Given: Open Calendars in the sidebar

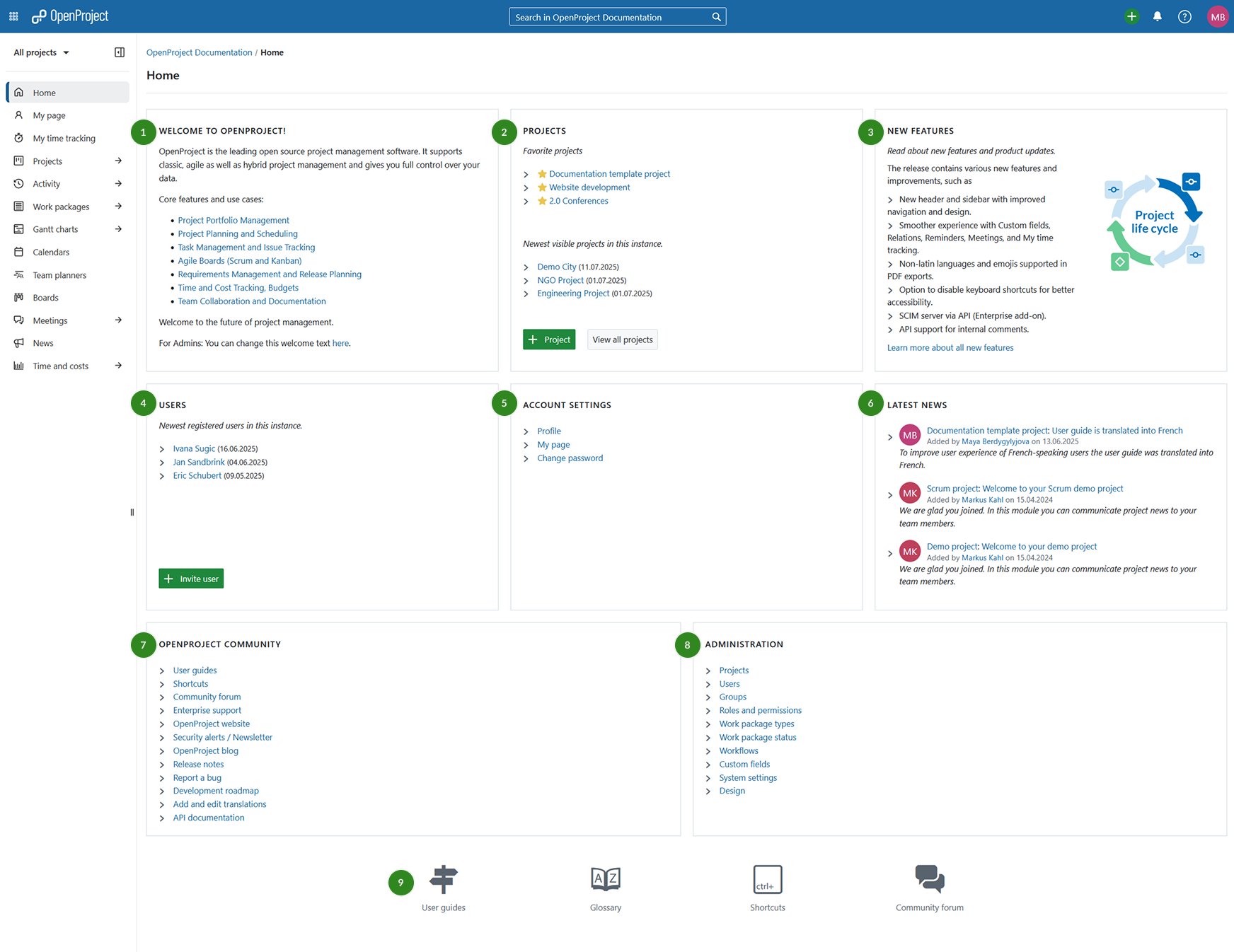Looking at the screenshot, I should coord(68,252).
